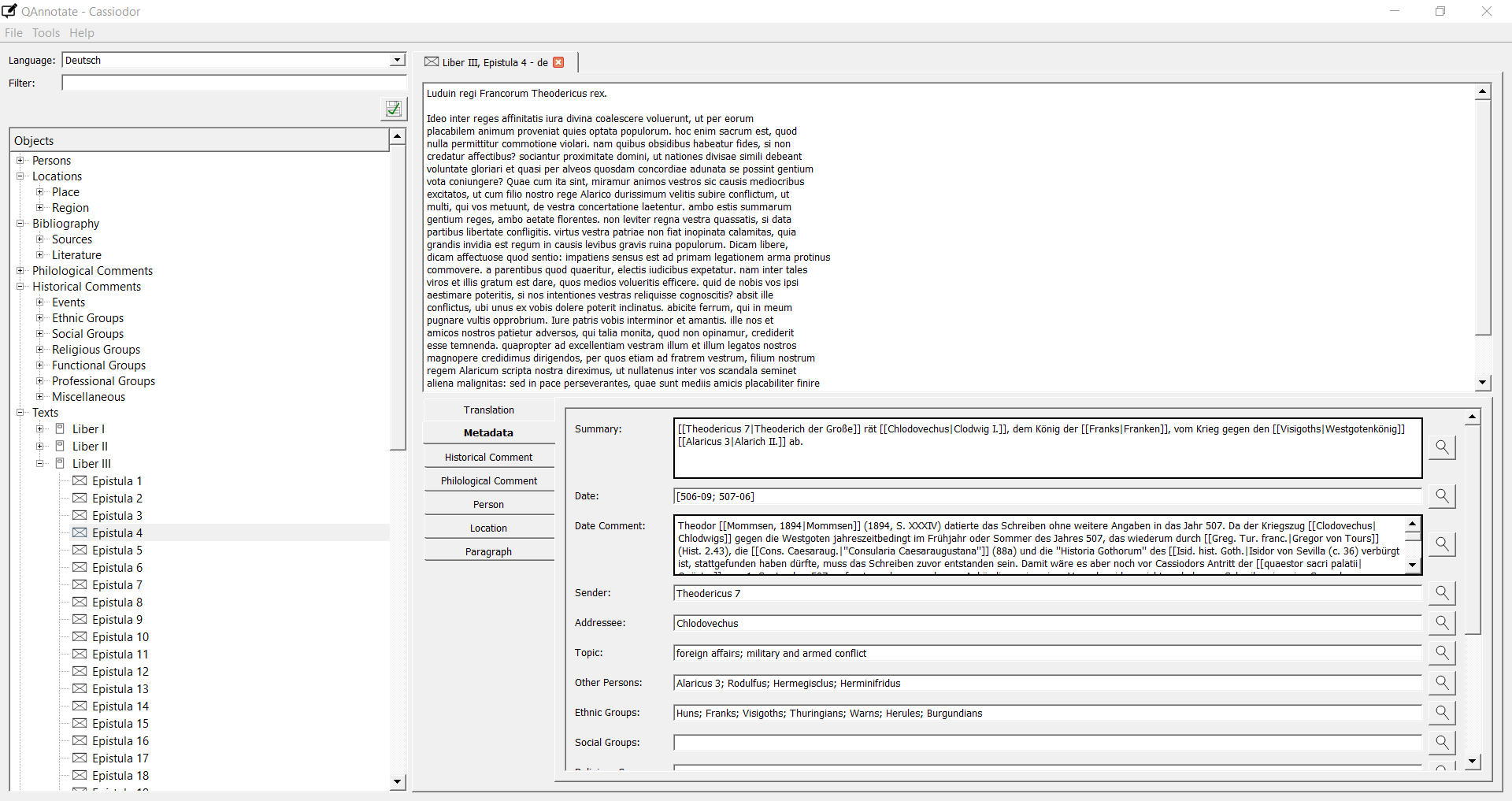Open the Historical Comment section
The image size is (1512, 801).
[x=489, y=458]
